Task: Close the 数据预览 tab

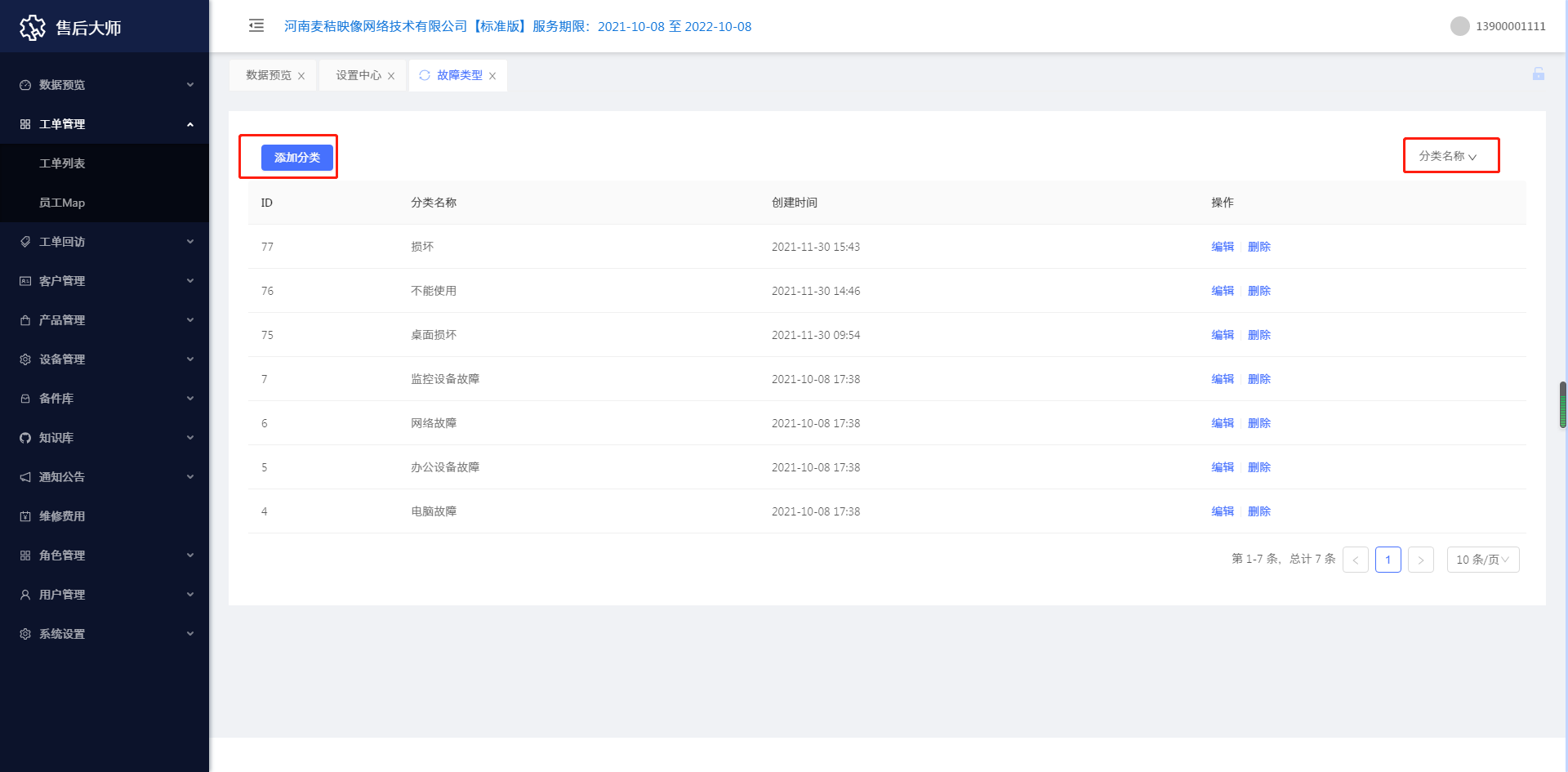Action: click(301, 76)
